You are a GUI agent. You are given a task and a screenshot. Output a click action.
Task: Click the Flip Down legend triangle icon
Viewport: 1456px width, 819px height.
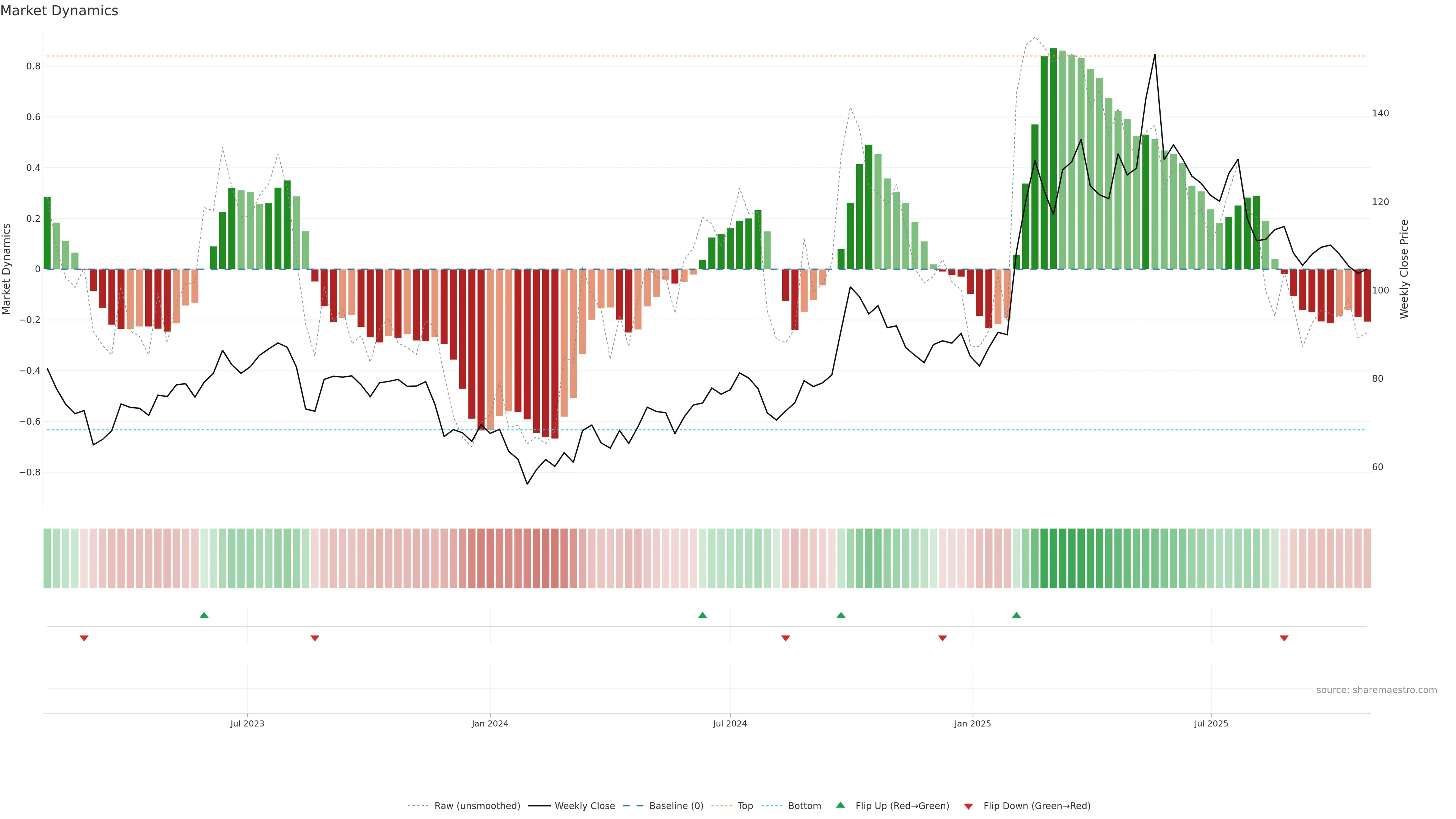968,806
